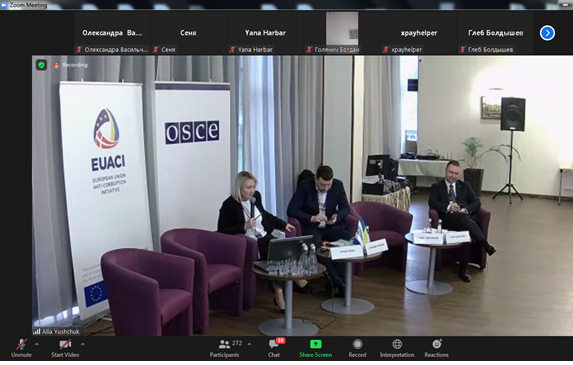Open the Interpretation globe icon
The height and width of the screenshot is (365, 573).
397,344
